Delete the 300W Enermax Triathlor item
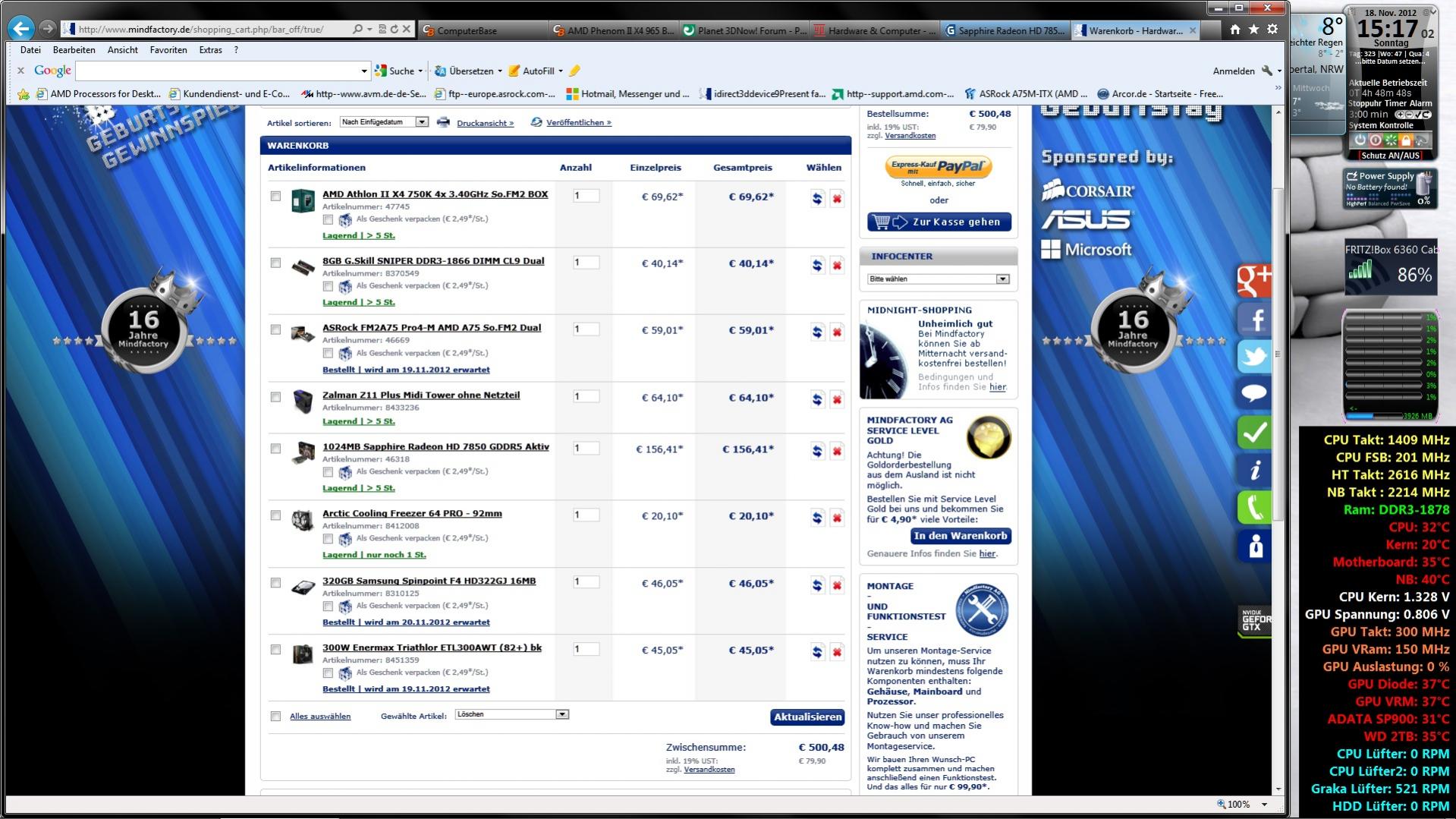The height and width of the screenshot is (819, 1456). click(x=837, y=652)
